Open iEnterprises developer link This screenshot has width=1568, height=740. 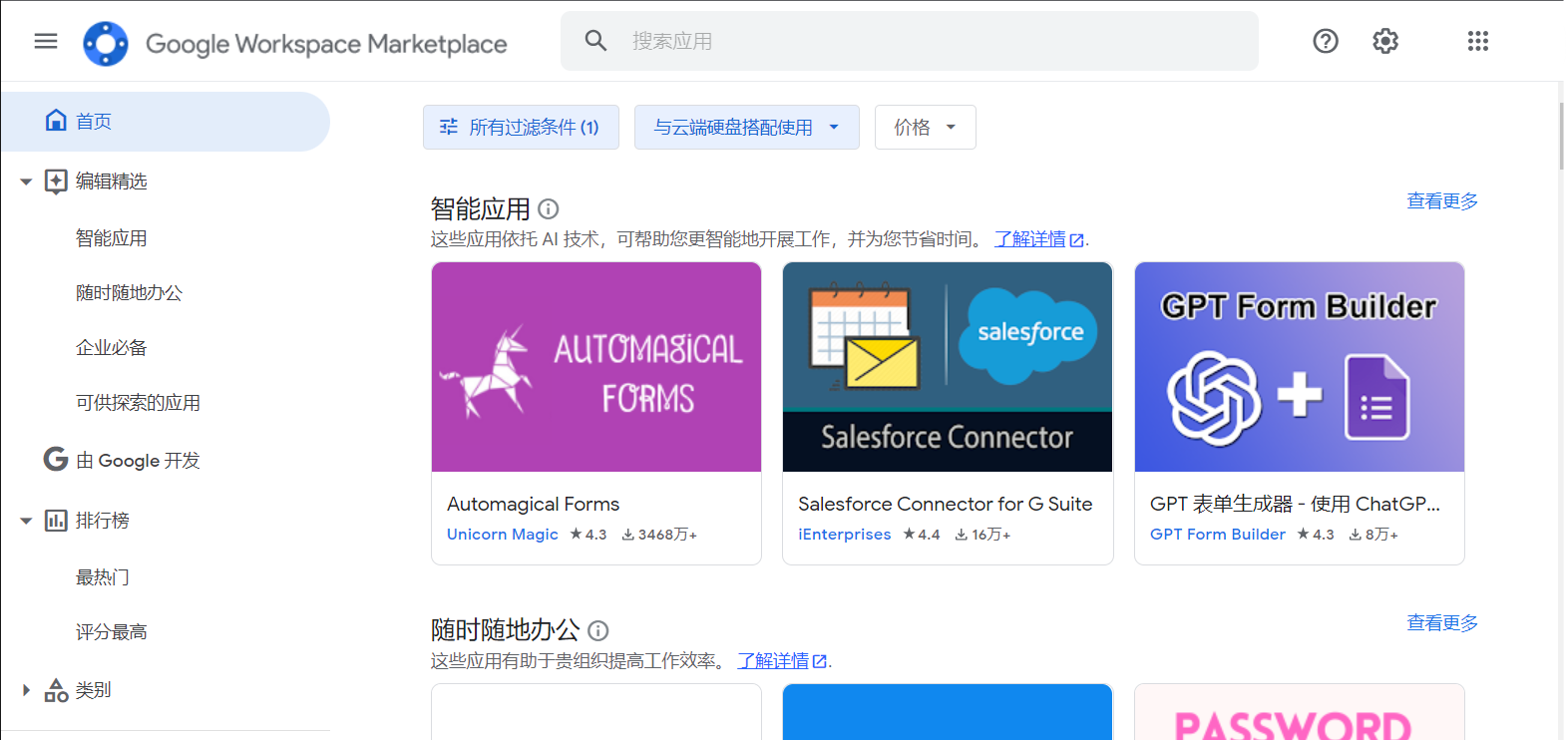point(845,535)
